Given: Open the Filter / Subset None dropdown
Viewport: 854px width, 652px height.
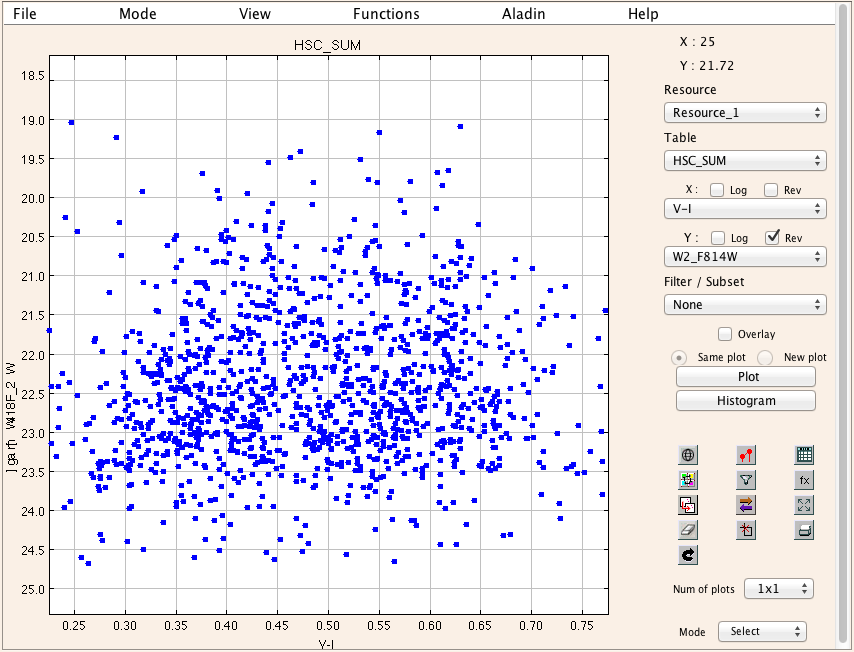Looking at the screenshot, I should tap(745, 305).
